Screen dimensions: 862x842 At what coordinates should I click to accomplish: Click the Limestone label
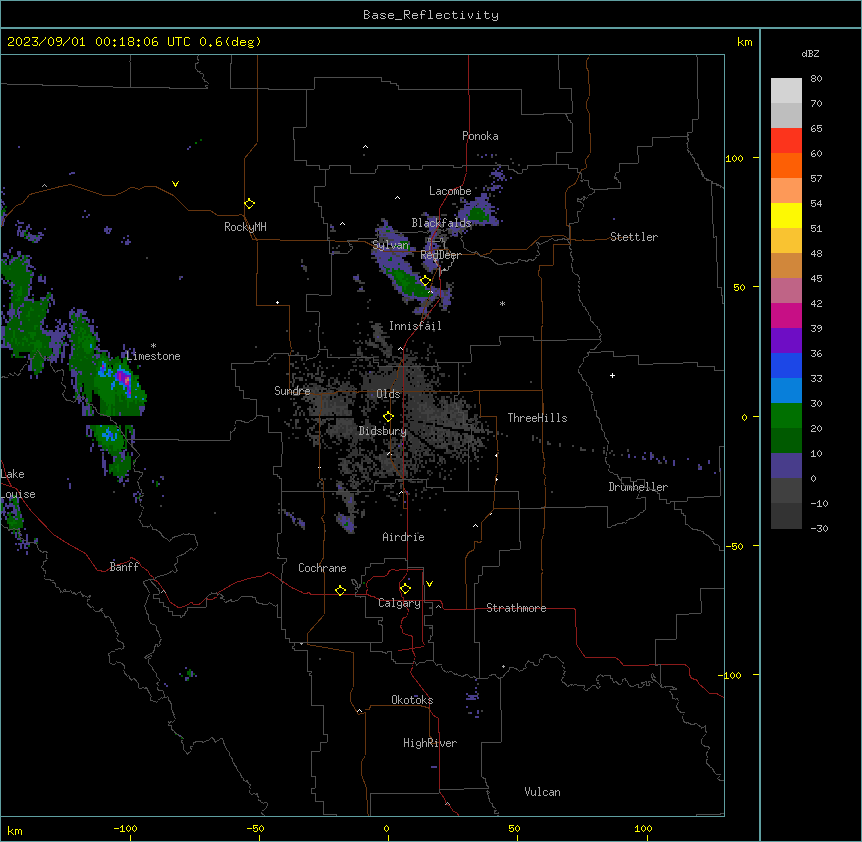153,356
